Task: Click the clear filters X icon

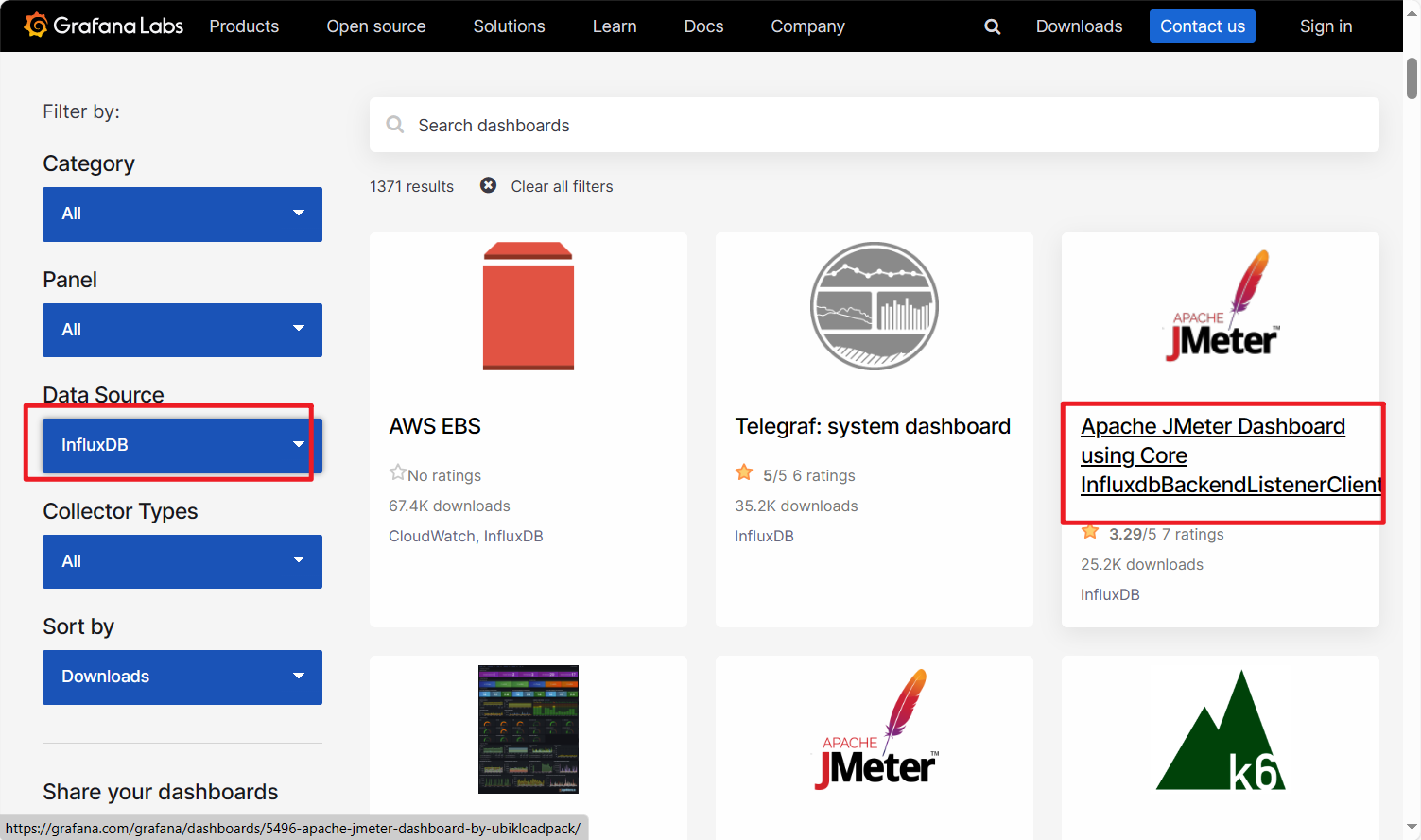Action: (x=488, y=185)
